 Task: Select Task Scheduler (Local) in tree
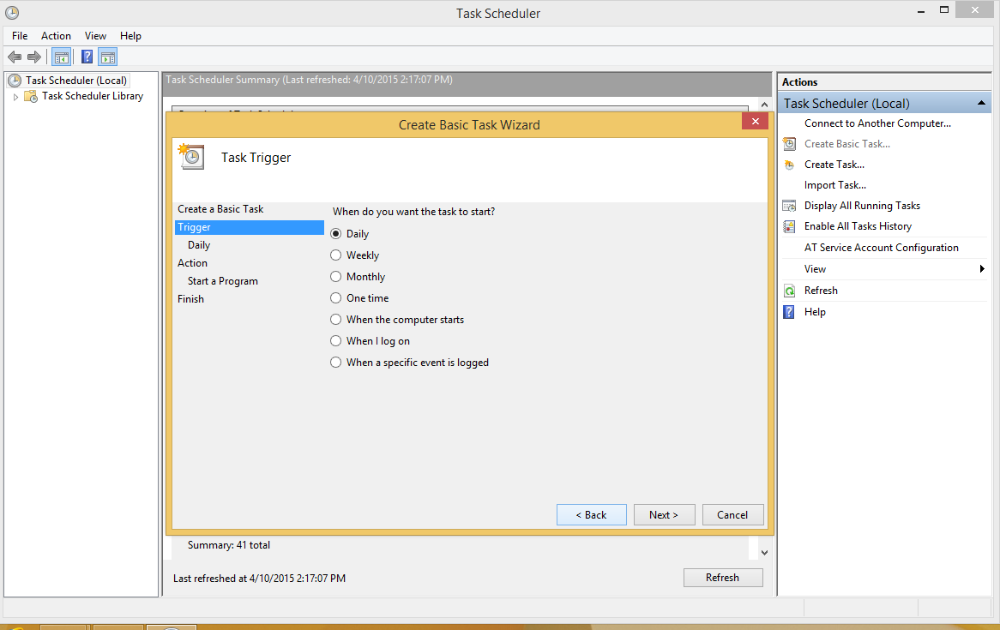coord(76,80)
